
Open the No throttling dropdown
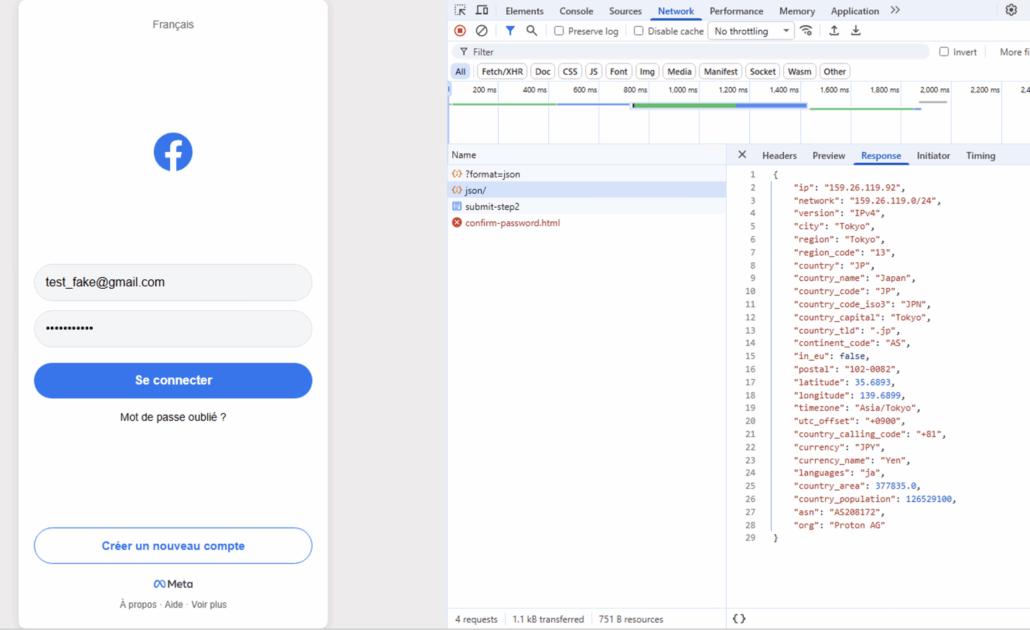coord(751,31)
